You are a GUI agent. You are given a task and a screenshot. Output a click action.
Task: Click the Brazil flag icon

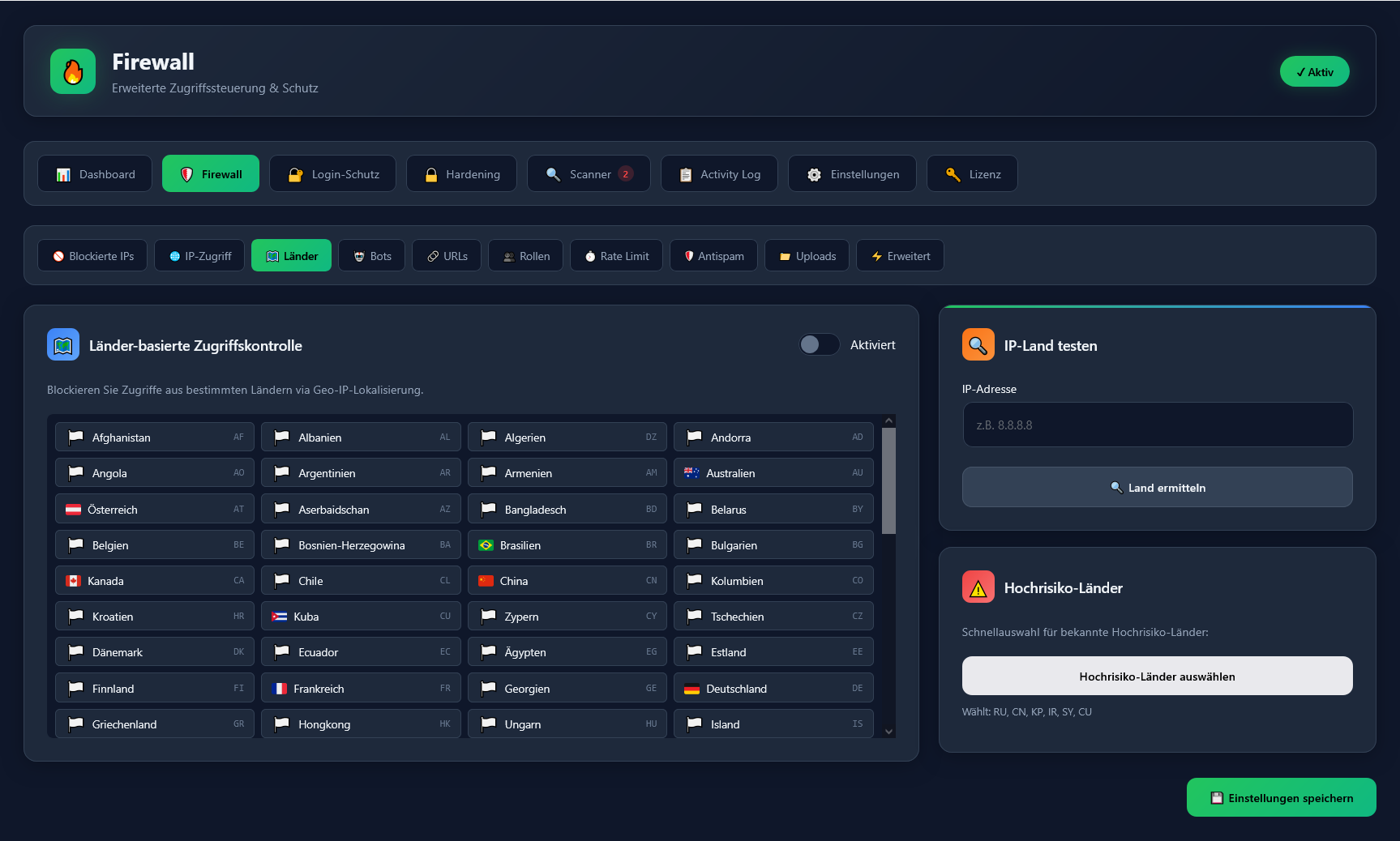coord(486,545)
